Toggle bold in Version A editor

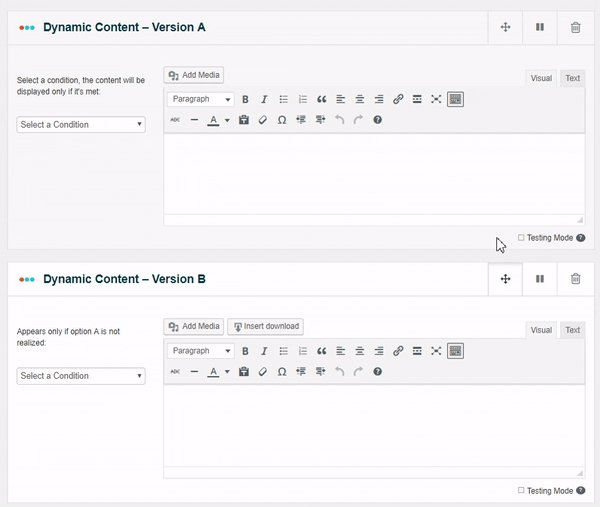click(x=245, y=99)
